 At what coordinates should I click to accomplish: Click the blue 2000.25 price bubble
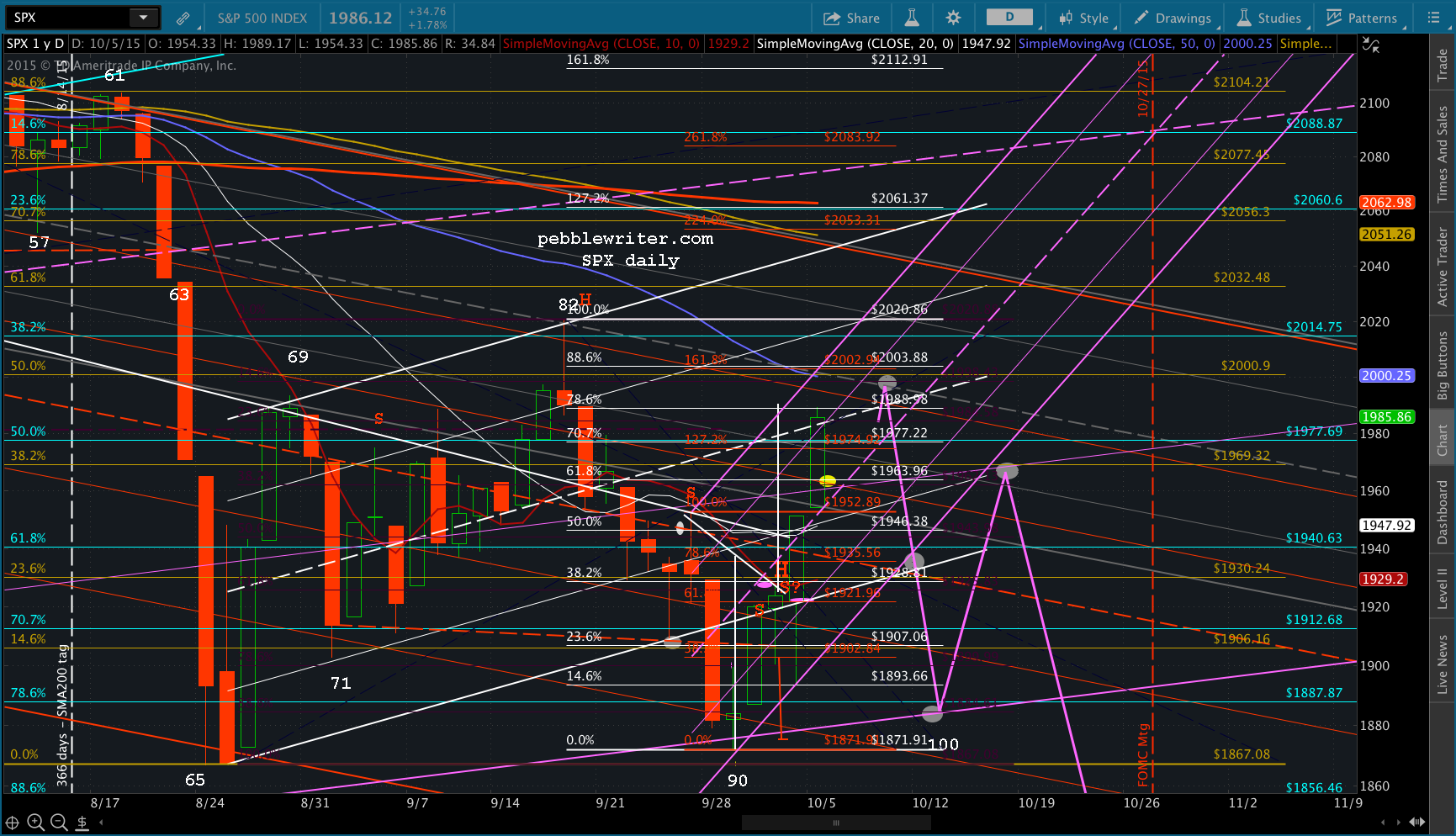point(1387,376)
